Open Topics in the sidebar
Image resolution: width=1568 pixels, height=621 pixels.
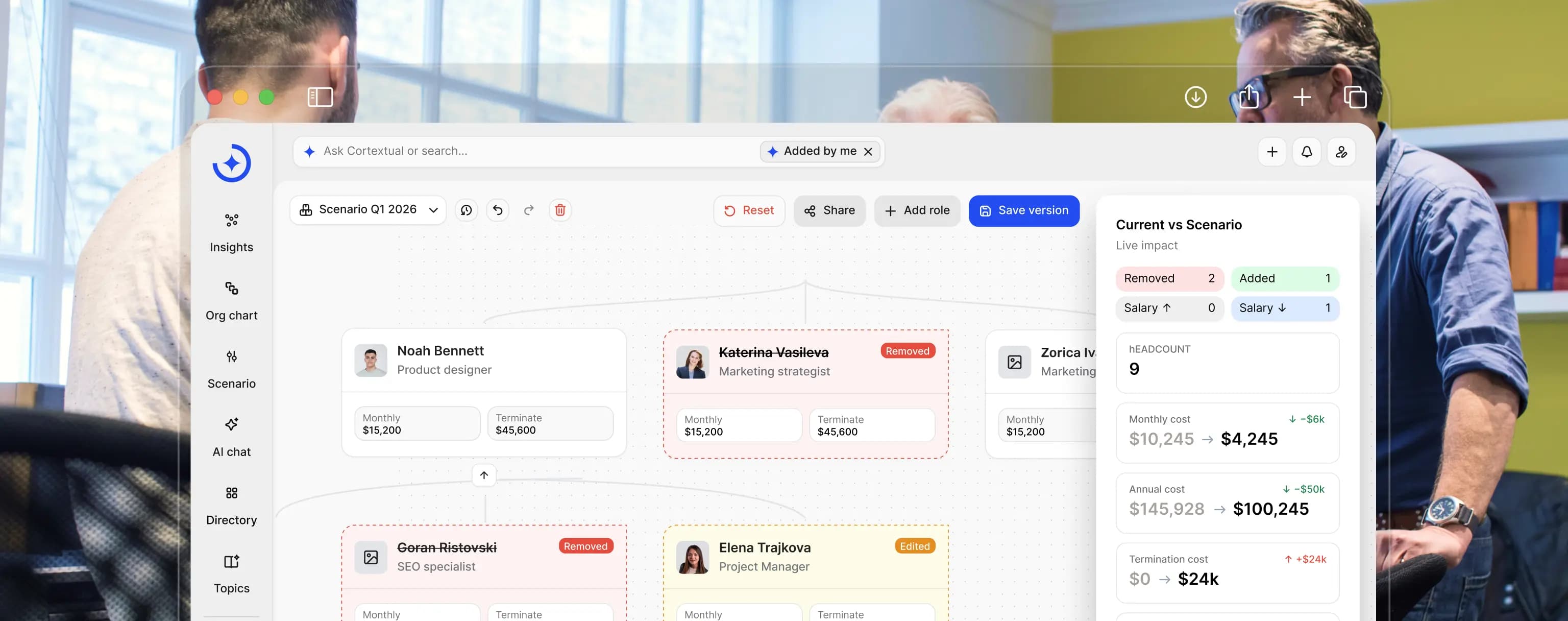pos(231,574)
